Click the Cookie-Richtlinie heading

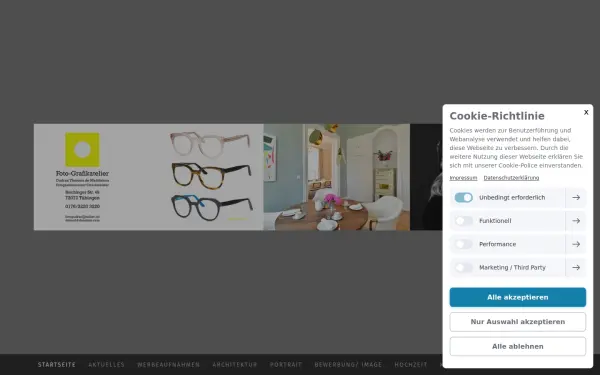pyautogui.click(x=497, y=116)
